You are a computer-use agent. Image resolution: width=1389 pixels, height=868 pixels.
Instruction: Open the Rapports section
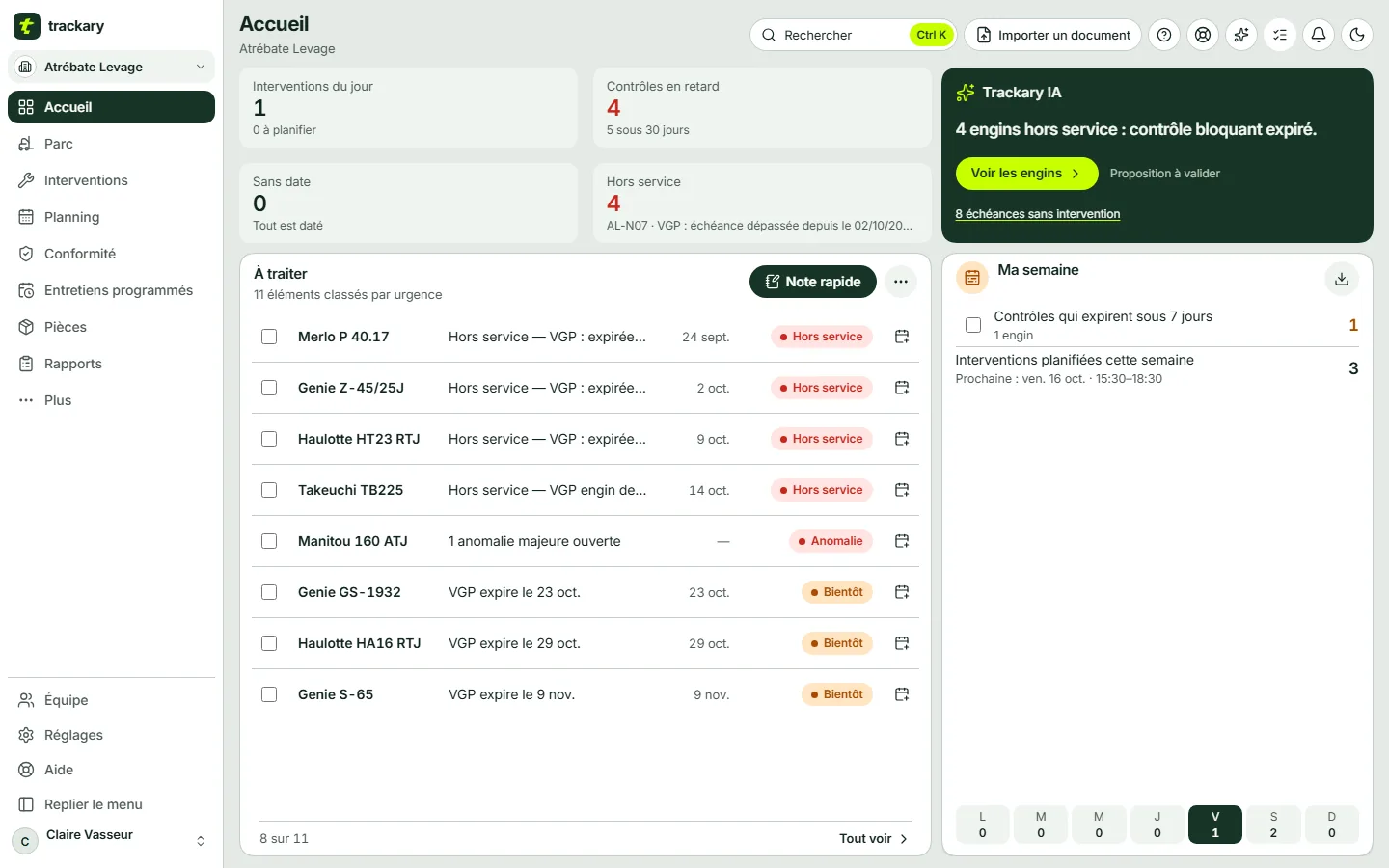tap(111, 364)
